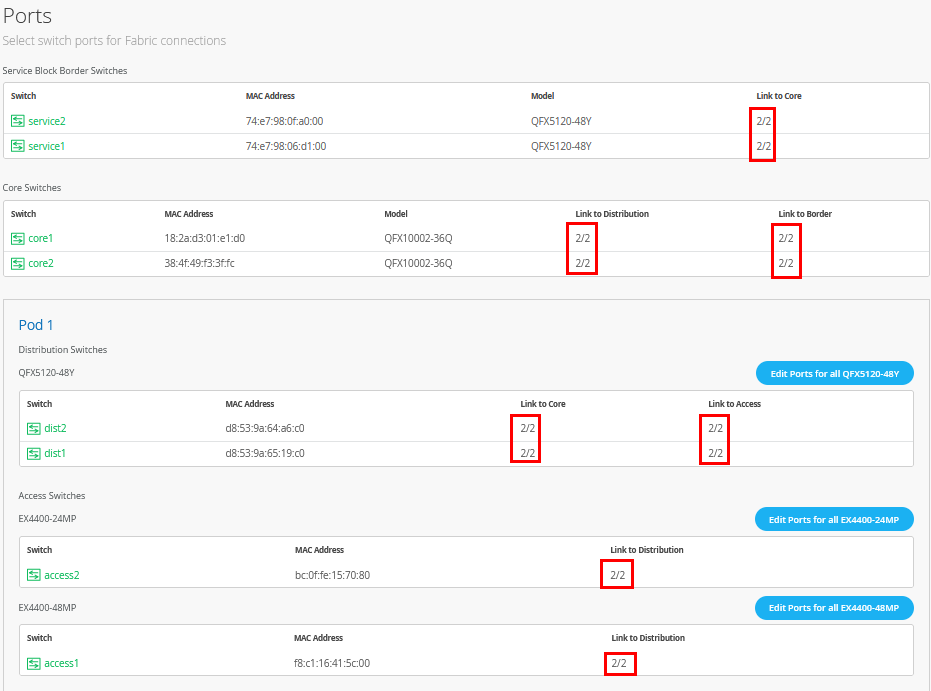Click the Service Block Border Switches label

point(65,71)
